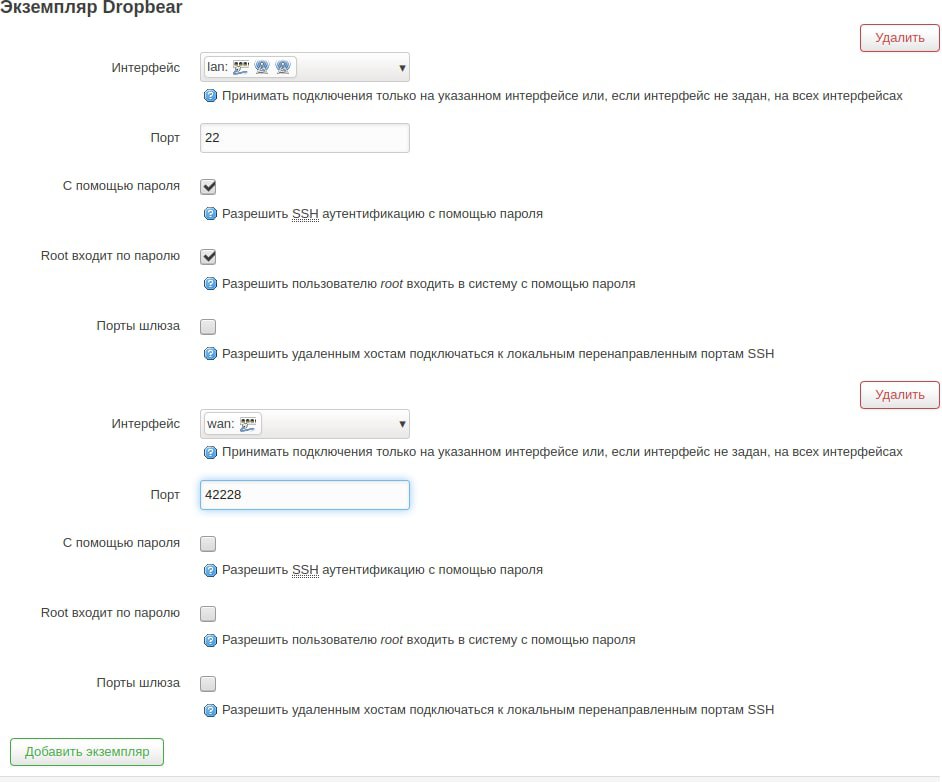Click the help icon beside first gateway ports hint
942x782 pixels.
[x=210, y=354]
